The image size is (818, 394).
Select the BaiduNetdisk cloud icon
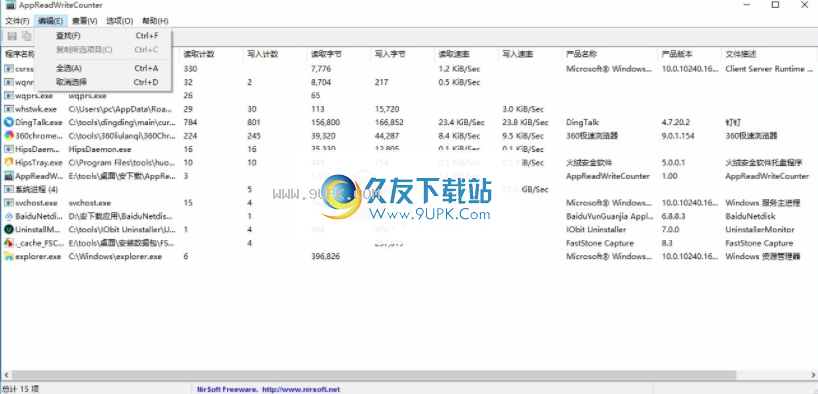pyautogui.click(x=8, y=216)
